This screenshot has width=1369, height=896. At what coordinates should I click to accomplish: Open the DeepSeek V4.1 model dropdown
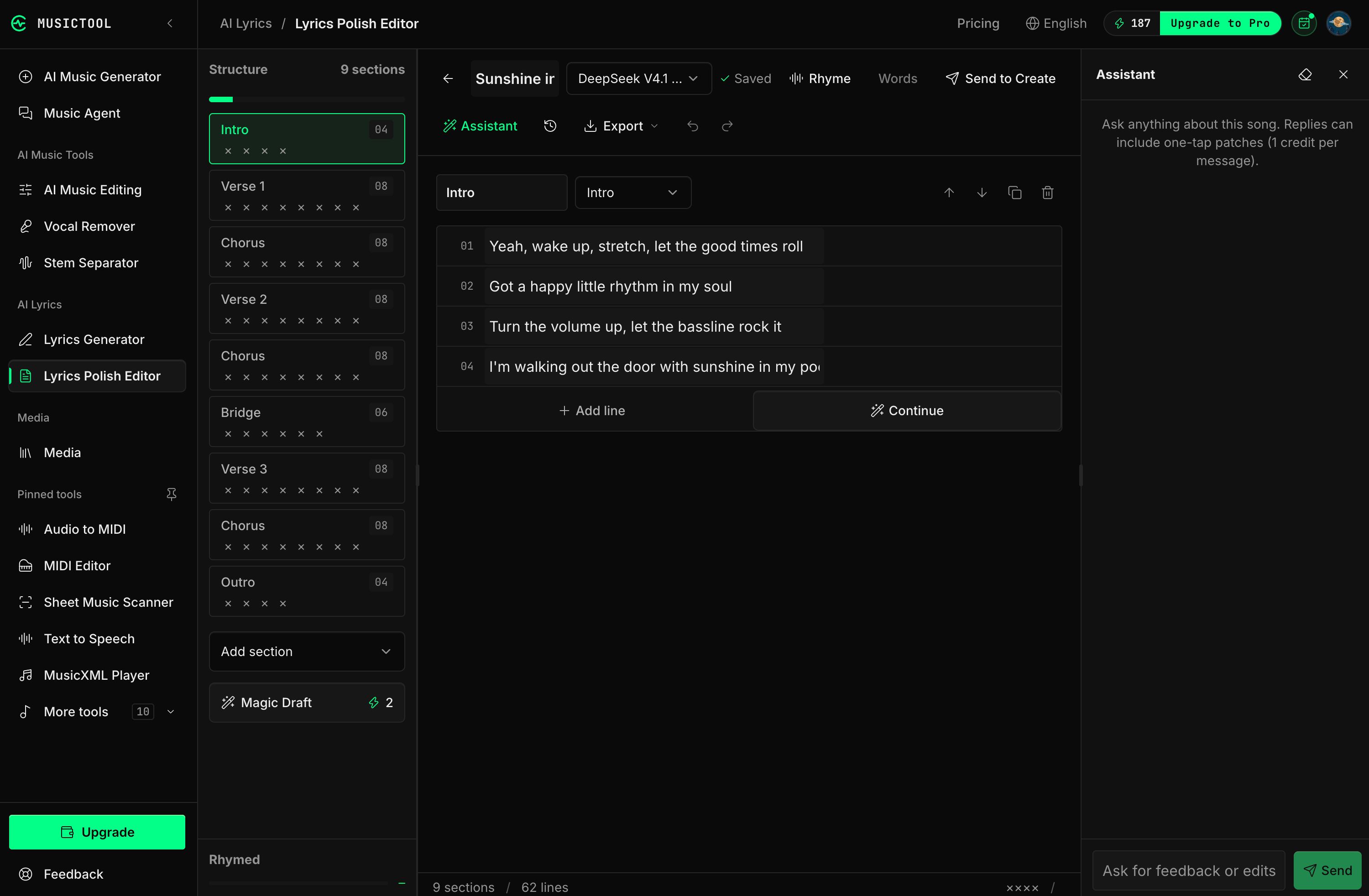(638, 78)
